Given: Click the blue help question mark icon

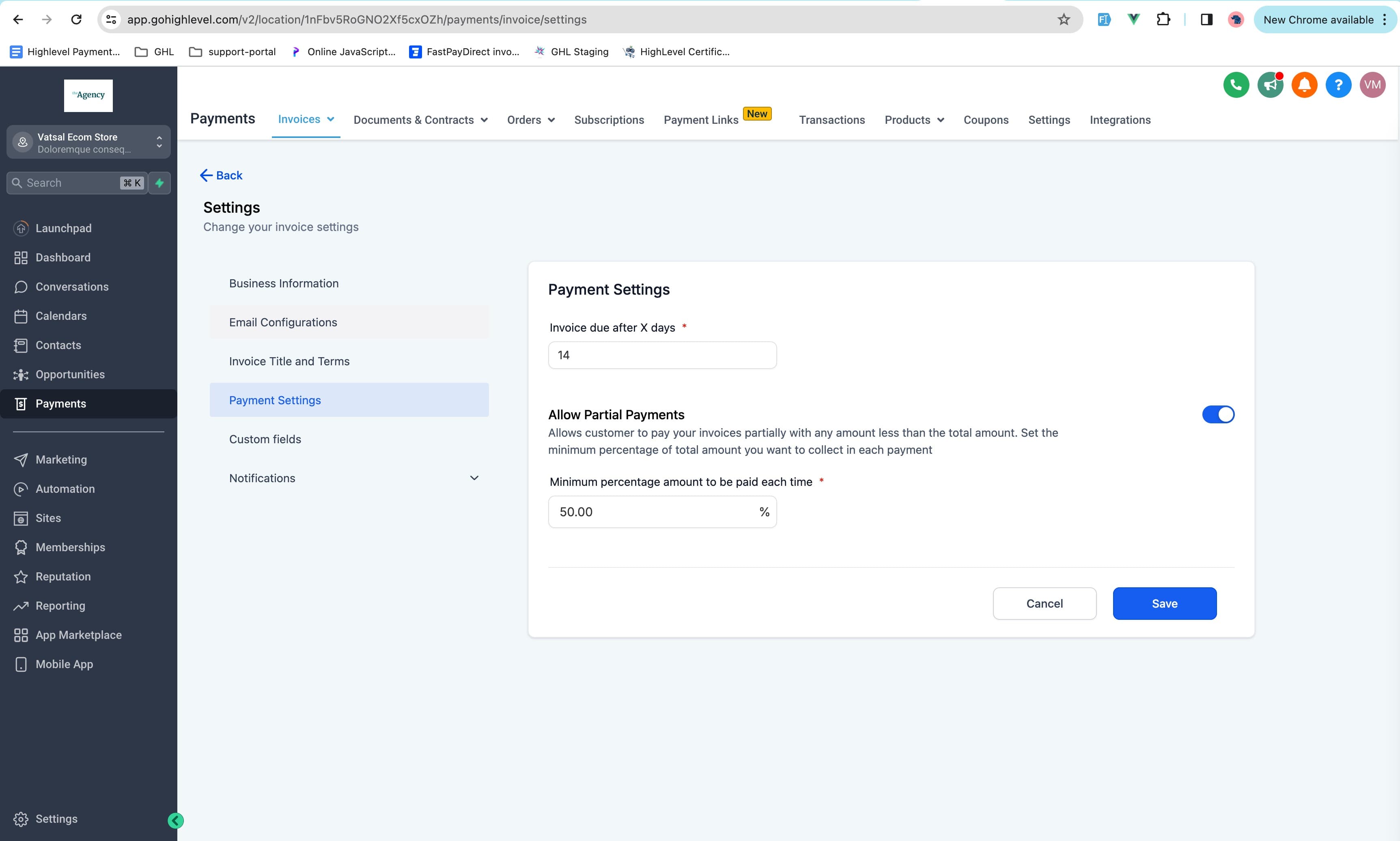Looking at the screenshot, I should pos(1338,85).
